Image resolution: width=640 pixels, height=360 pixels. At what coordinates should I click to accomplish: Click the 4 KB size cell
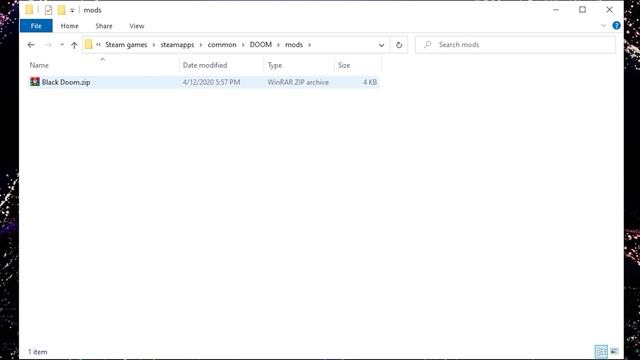[370, 82]
